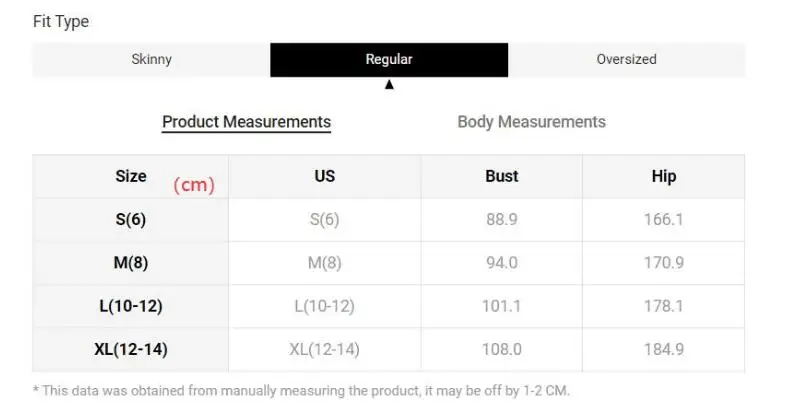Screen dimensions: 789x418
Task: Select the XL(12-14) size row label
Action: (131, 349)
